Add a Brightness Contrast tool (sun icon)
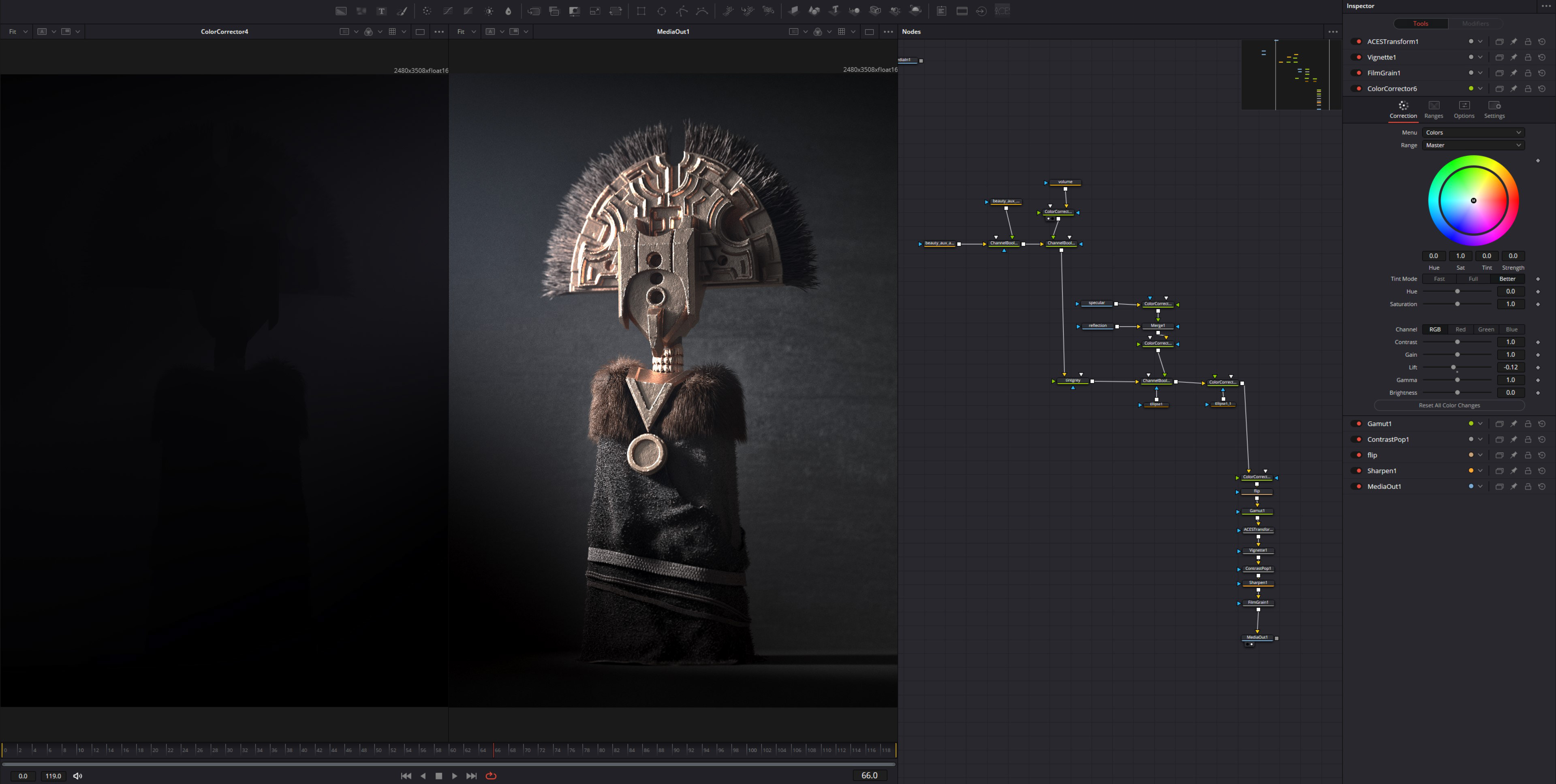Screen dimensions: 1556x784 489,11
